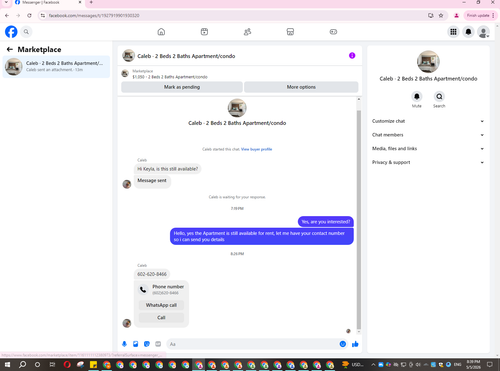Click the phone icon in Phone number card
The width and height of the screenshot is (500, 371).
point(143,290)
